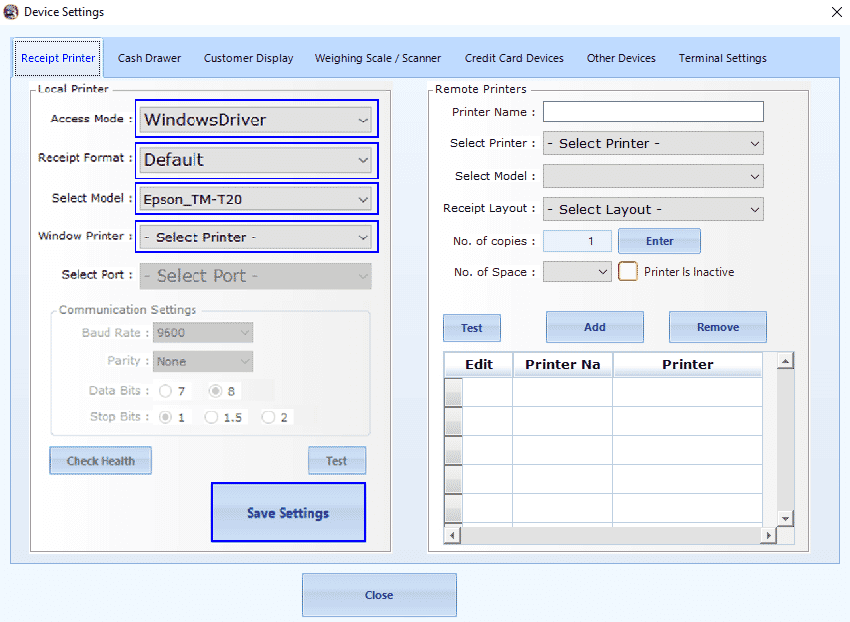Add the remote printer
850x622 pixels.
(594, 327)
